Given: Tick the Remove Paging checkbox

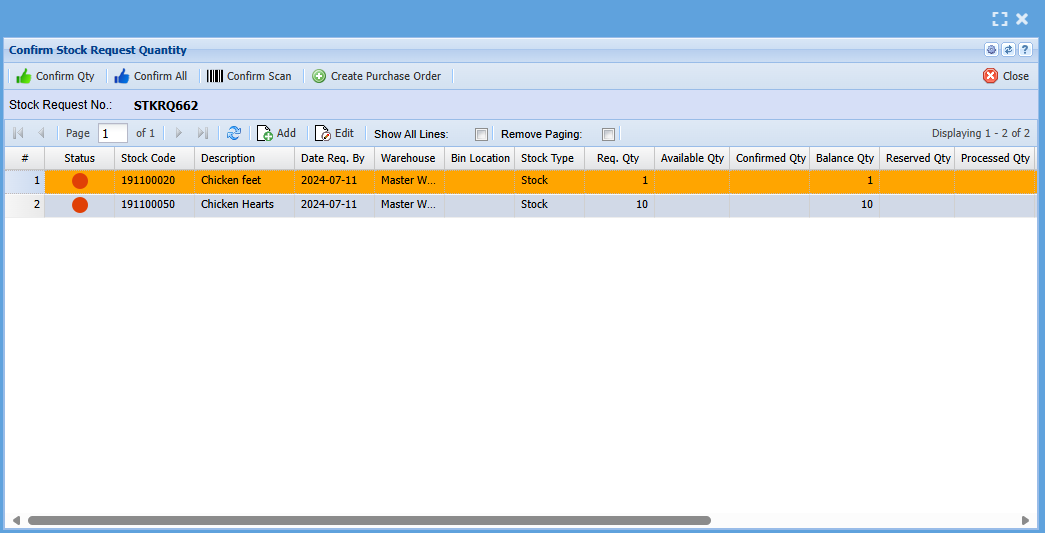Looking at the screenshot, I should (x=608, y=134).
